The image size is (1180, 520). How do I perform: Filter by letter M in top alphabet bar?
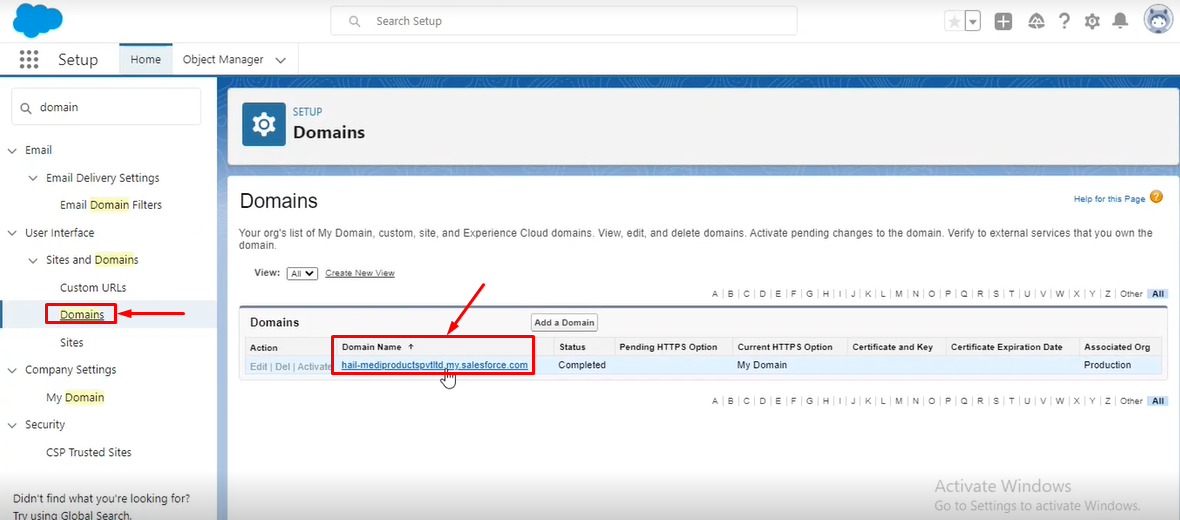[x=899, y=294]
